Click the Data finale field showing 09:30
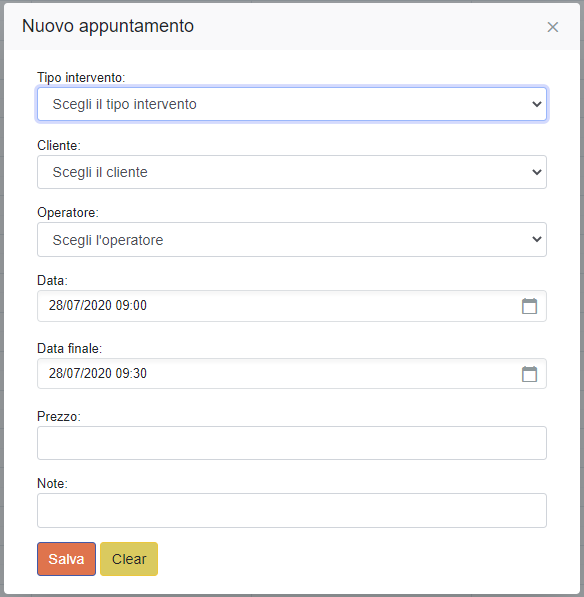Image resolution: width=584 pixels, height=597 pixels. pos(292,374)
